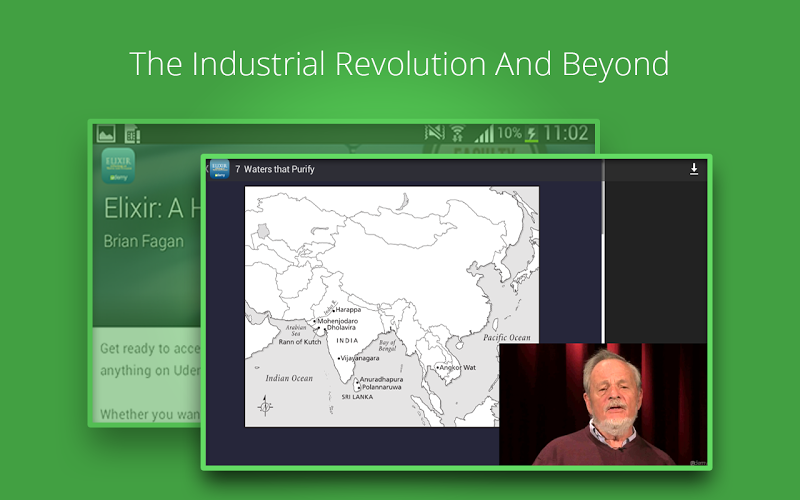Tap the Mohenjodaro label on the map
Image resolution: width=800 pixels, height=500 pixels.
pos(338,321)
